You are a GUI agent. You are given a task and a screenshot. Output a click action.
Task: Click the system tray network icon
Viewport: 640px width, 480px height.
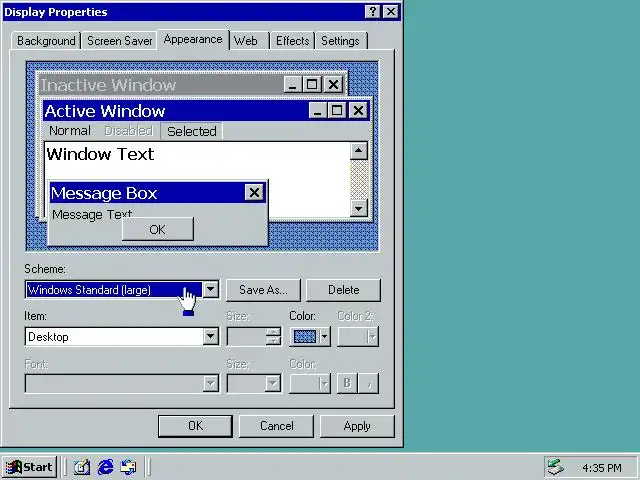(x=556, y=467)
